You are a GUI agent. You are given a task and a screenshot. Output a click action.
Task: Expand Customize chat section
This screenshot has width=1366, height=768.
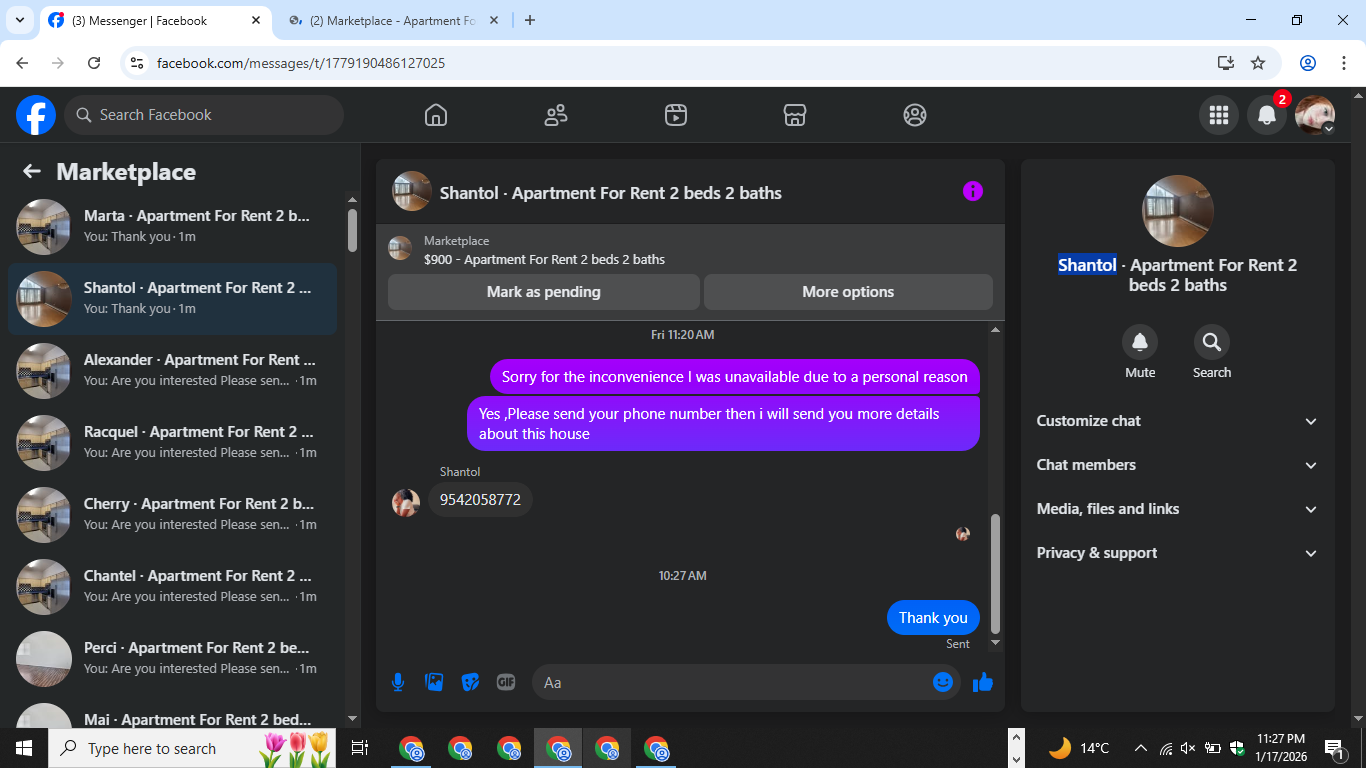click(1178, 421)
